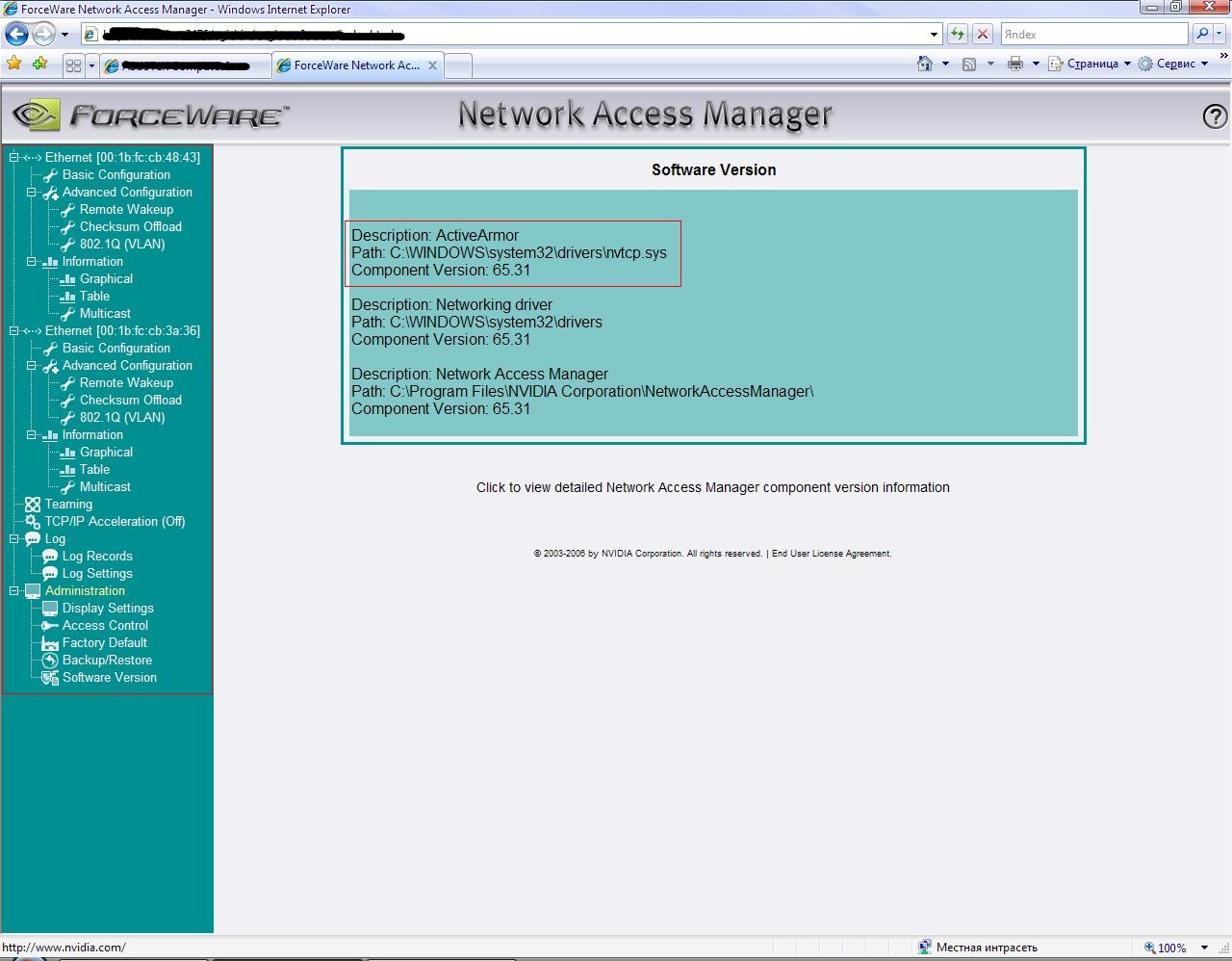Click the TCP/IP Acceleration gear icon
The width and height of the screenshot is (1232, 961).
point(33,522)
